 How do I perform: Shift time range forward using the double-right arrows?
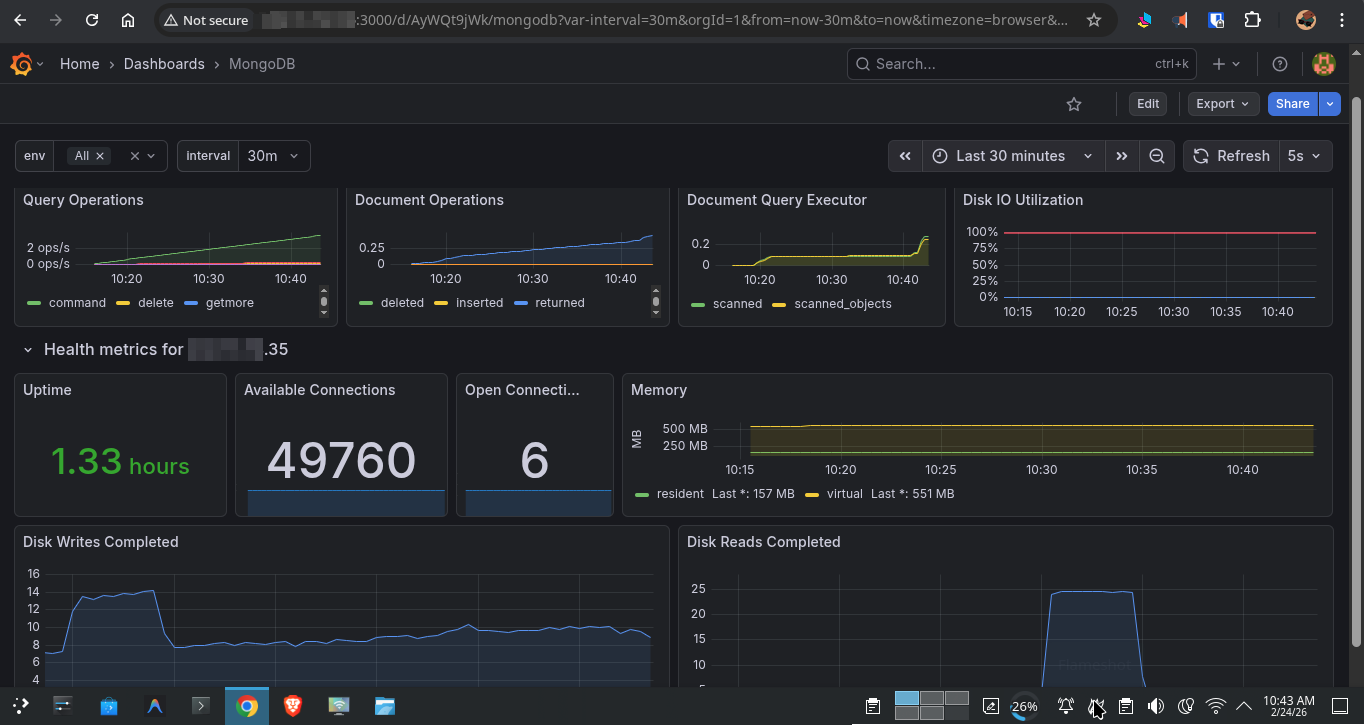click(x=1122, y=156)
